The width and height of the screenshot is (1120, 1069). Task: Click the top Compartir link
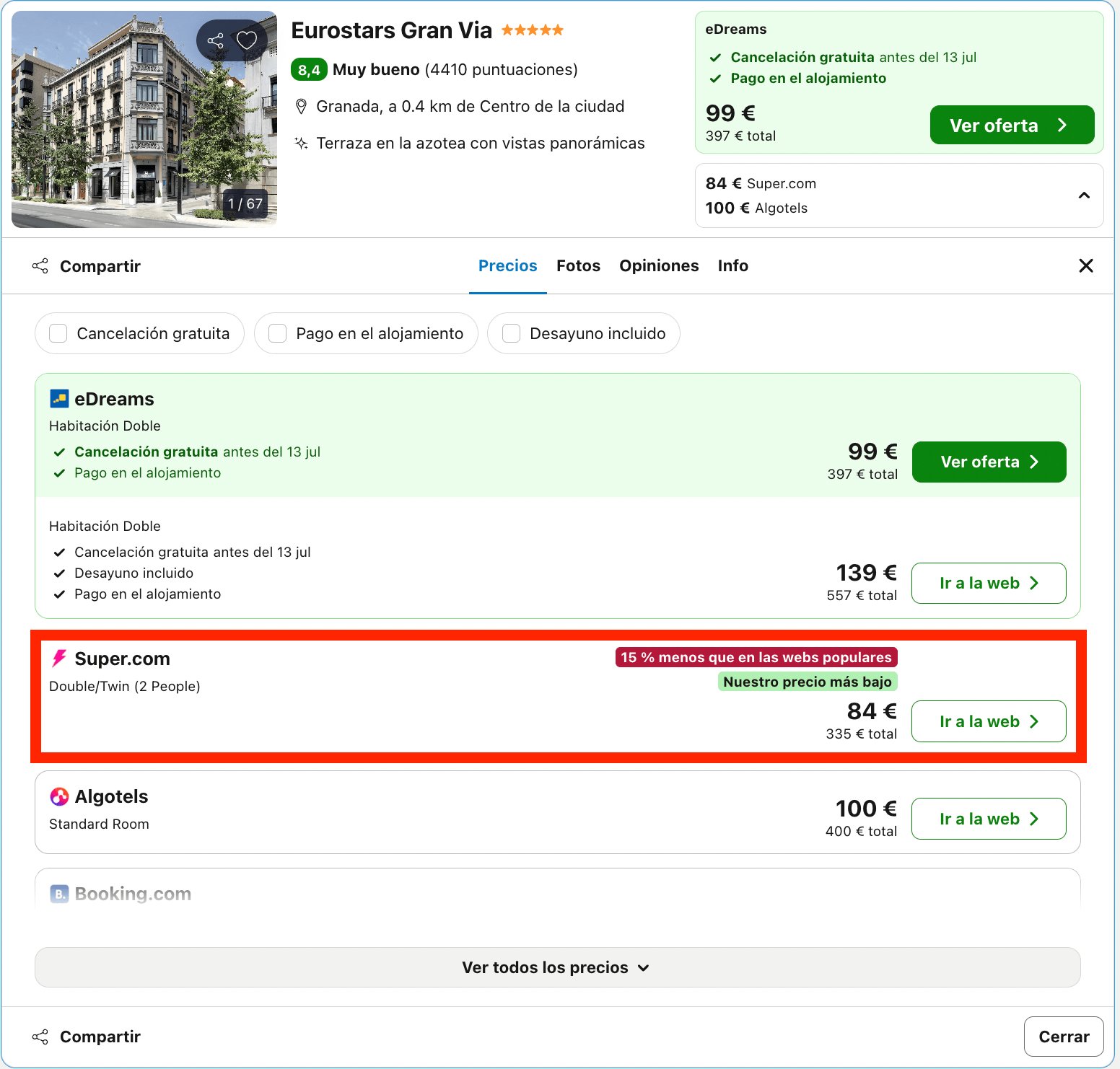coord(100,266)
